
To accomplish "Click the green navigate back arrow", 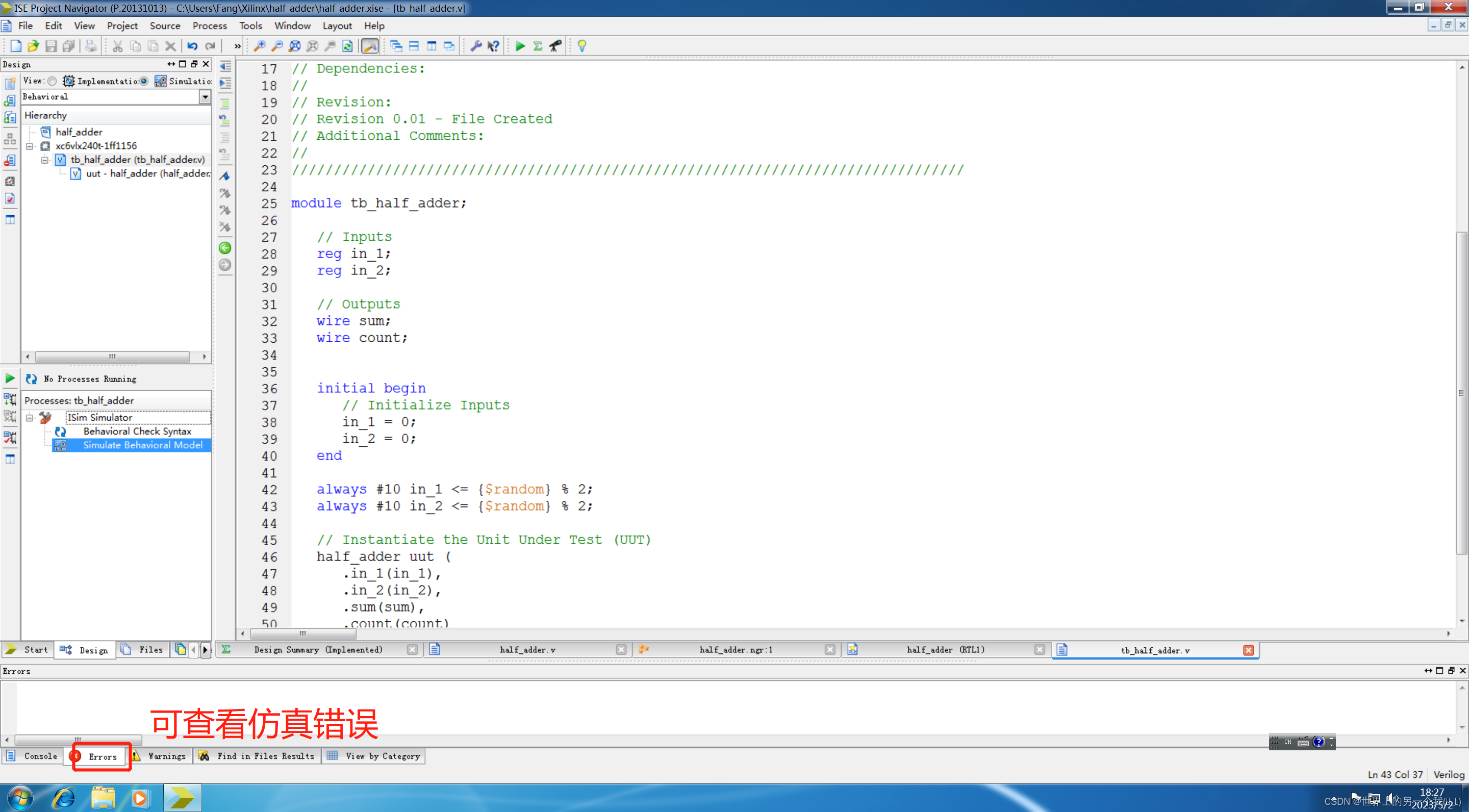I will point(224,248).
